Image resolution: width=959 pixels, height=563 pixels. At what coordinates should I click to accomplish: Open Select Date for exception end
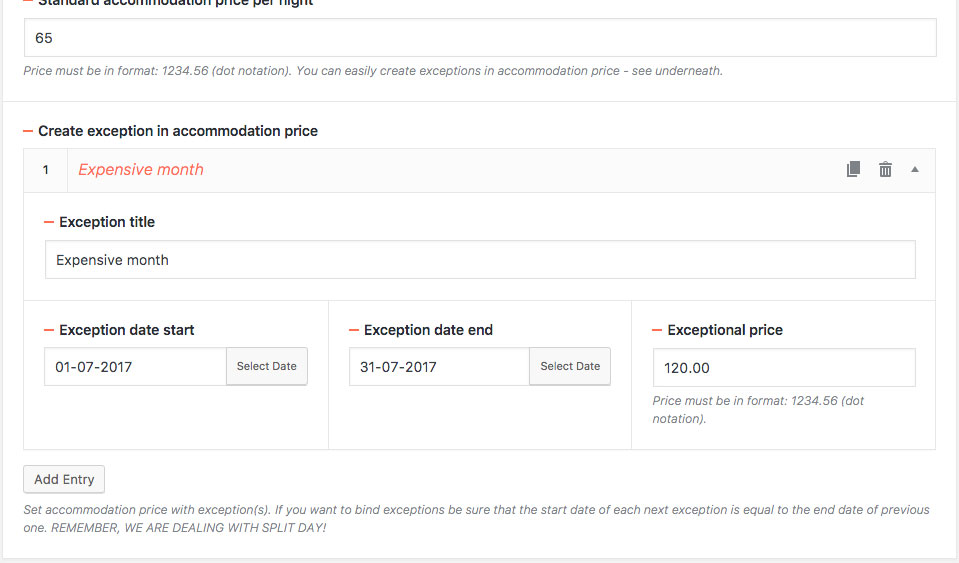pyautogui.click(x=570, y=366)
